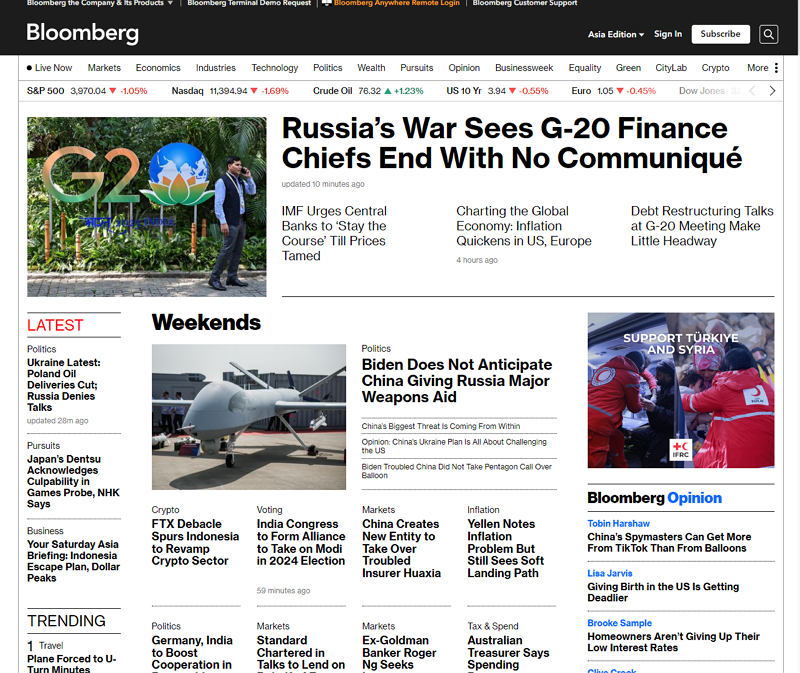Open FTX Debacle Spurs Indonesia story
This screenshot has width=800, height=673.
(x=195, y=542)
